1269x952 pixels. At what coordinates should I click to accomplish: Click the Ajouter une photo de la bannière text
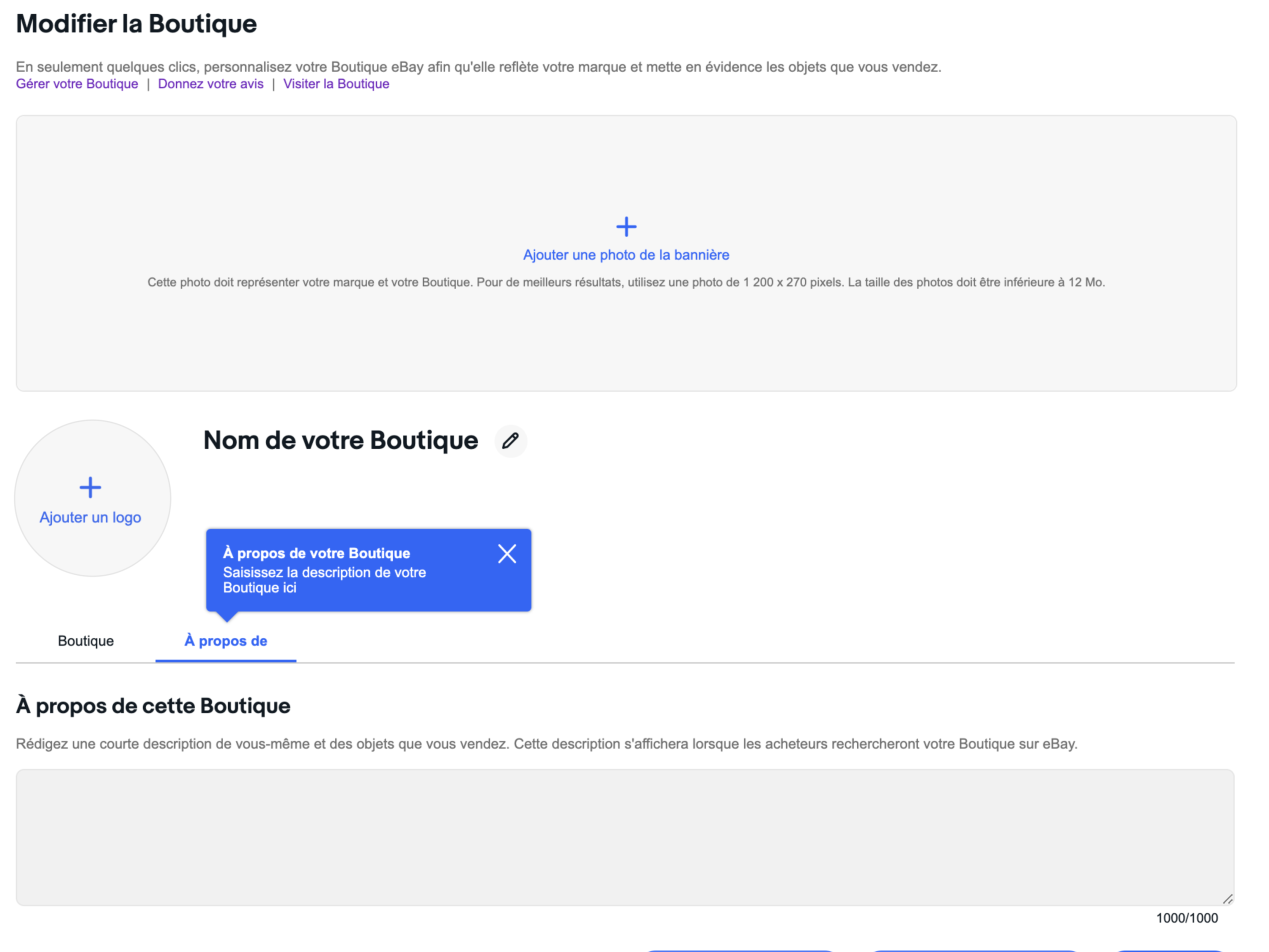[626, 255]
